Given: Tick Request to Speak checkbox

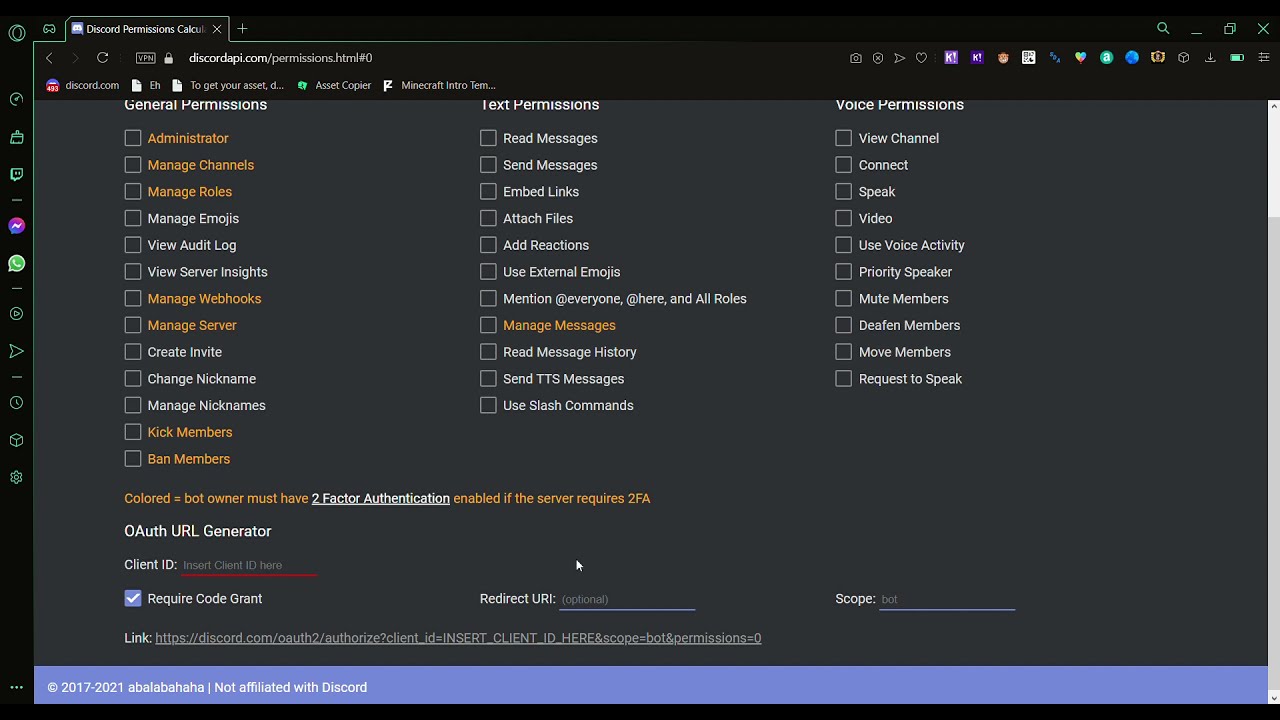Looking at the screenshot, I should click(844, 379).
